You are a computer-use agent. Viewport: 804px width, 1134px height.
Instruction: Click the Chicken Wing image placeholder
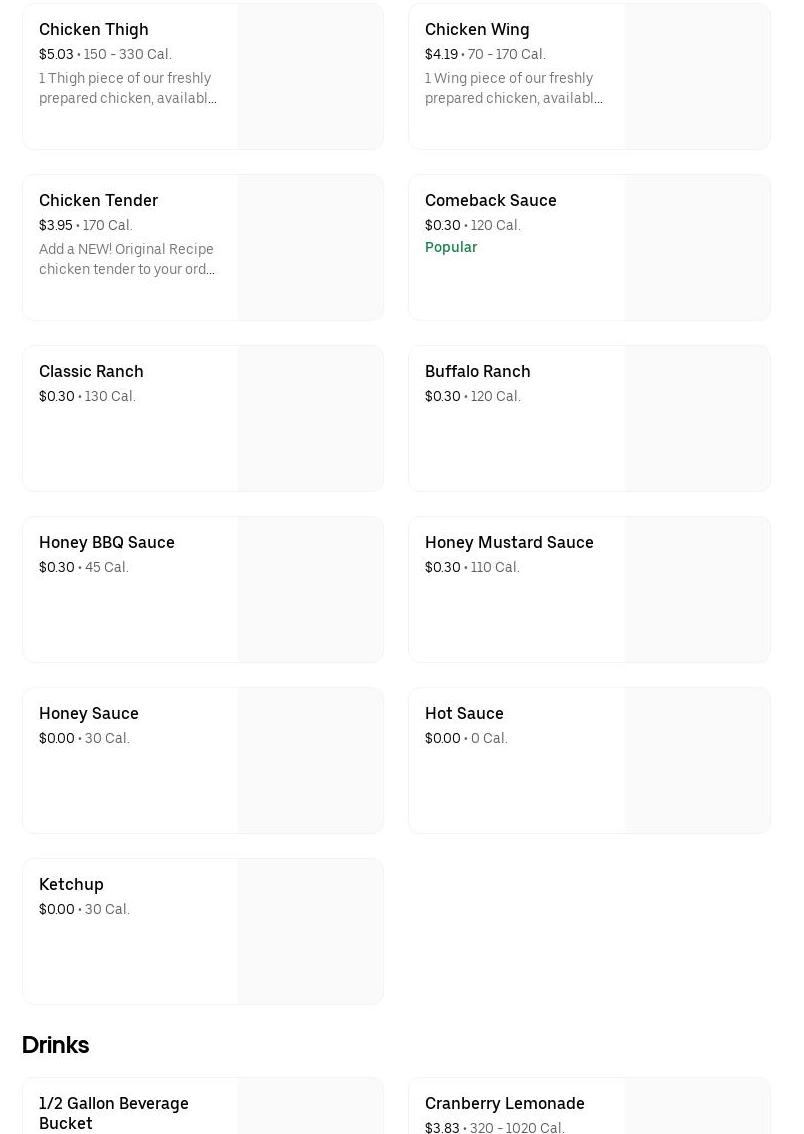(x=697, y=76)
